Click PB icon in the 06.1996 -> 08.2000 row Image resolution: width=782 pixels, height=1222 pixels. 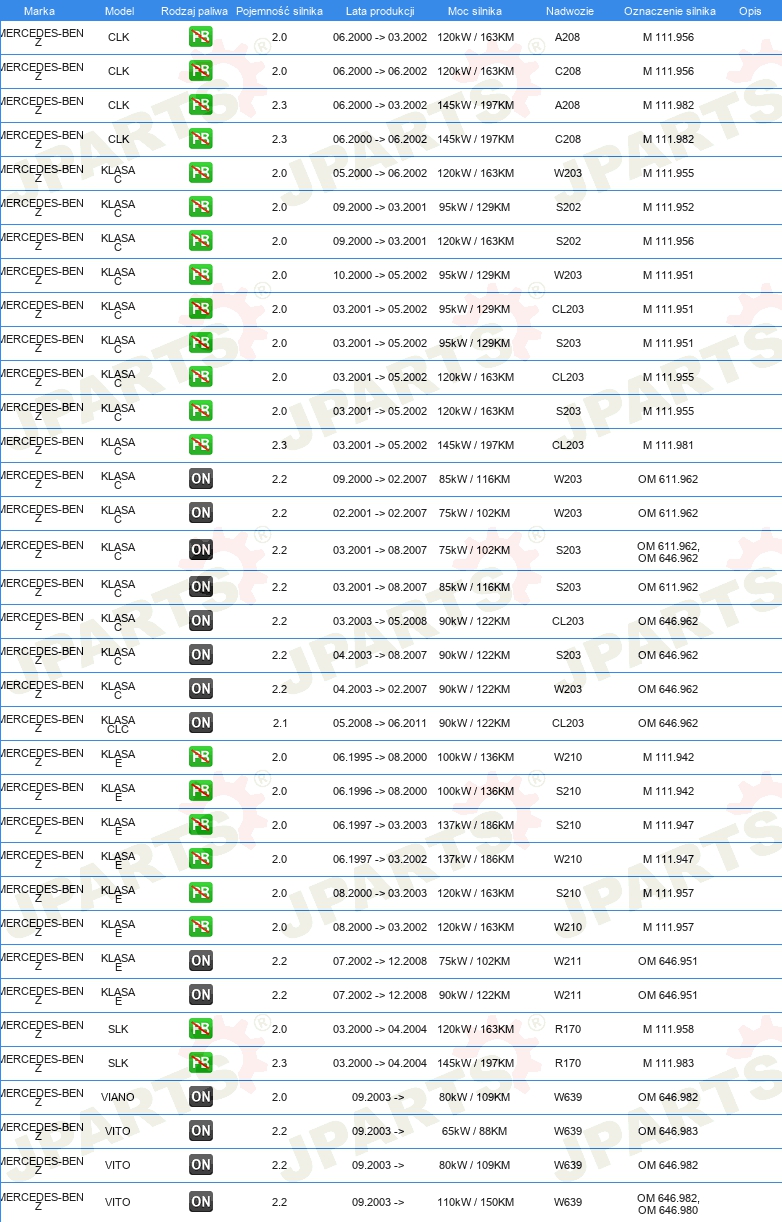pyautogui.click(x=201, y=791)
